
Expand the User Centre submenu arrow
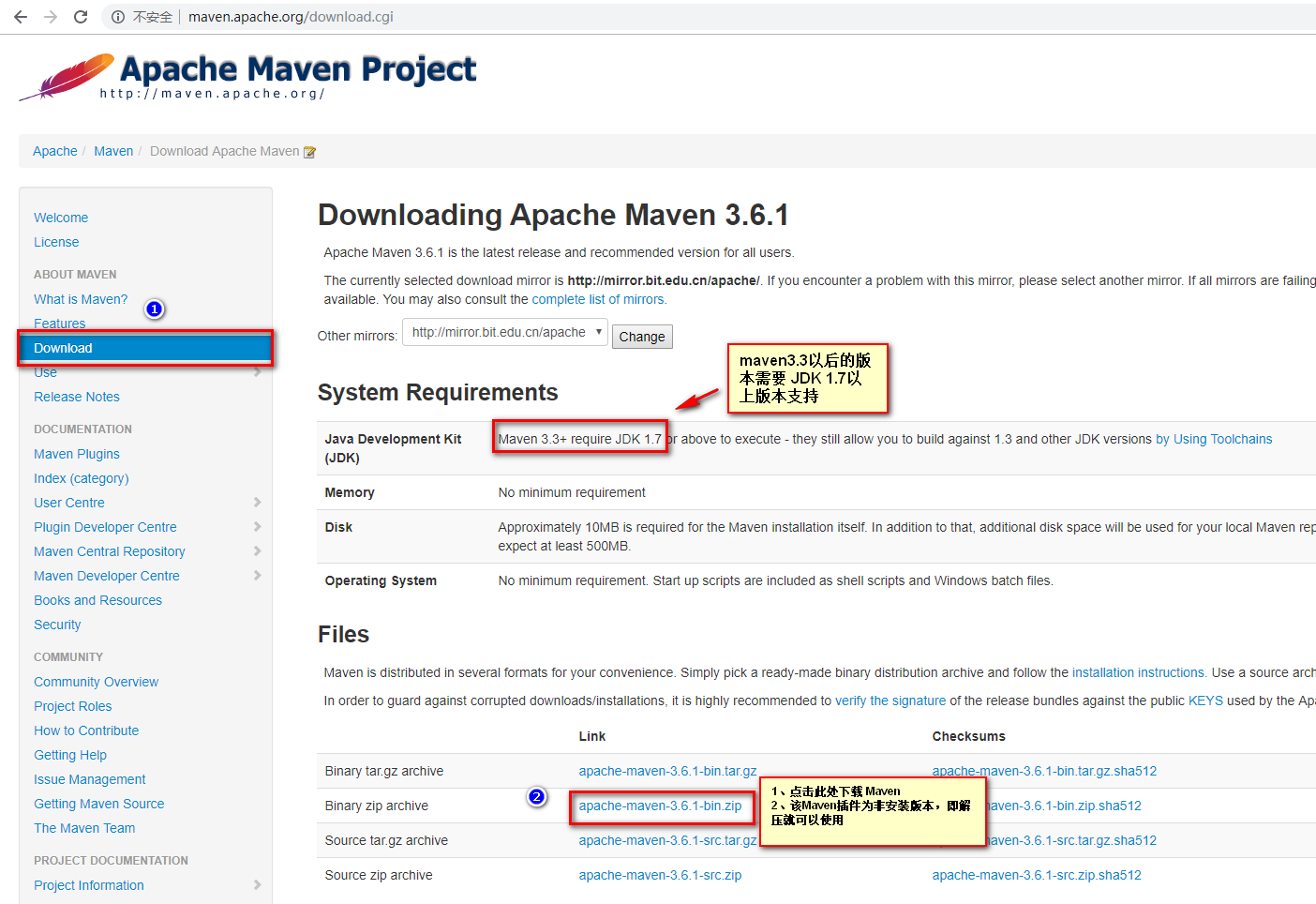pos(258,503)
